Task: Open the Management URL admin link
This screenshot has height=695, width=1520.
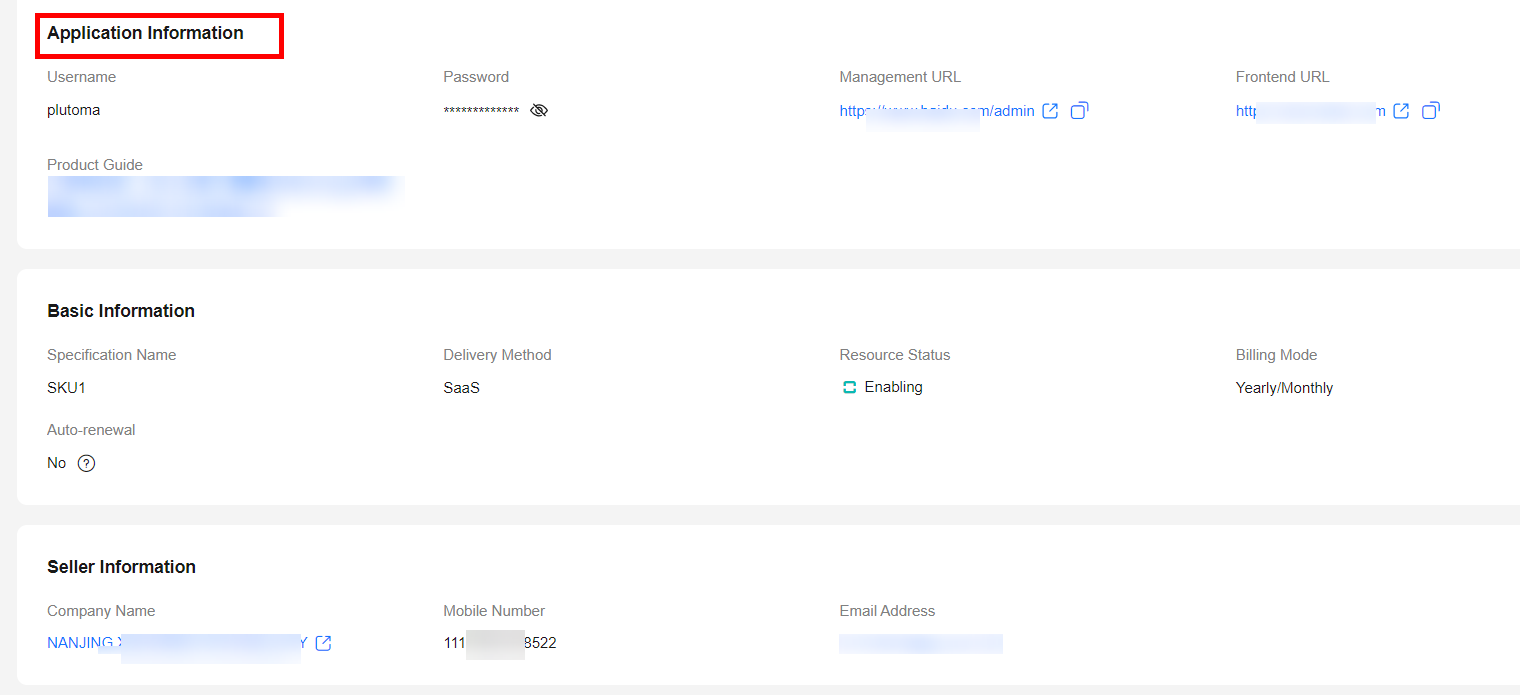Action: coord(937,111)
